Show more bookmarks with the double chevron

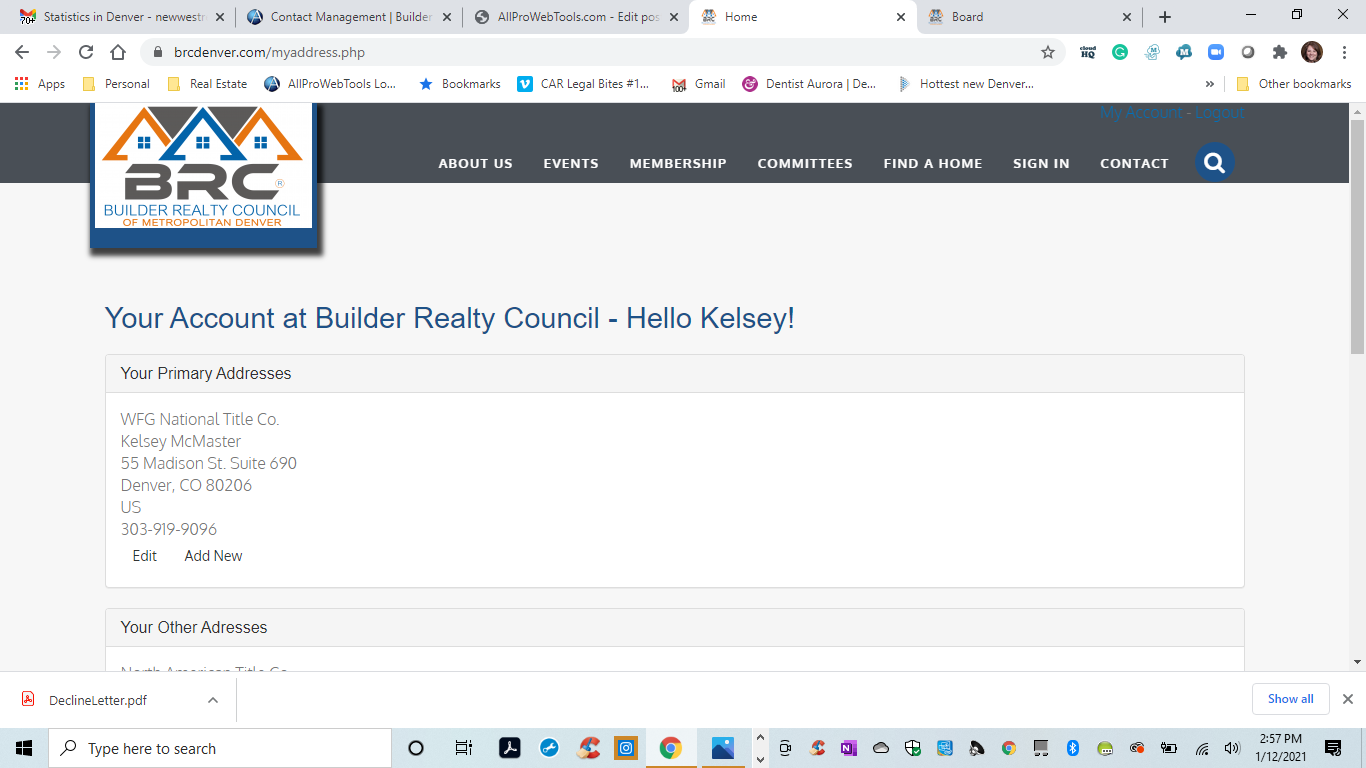(1210, 84)
